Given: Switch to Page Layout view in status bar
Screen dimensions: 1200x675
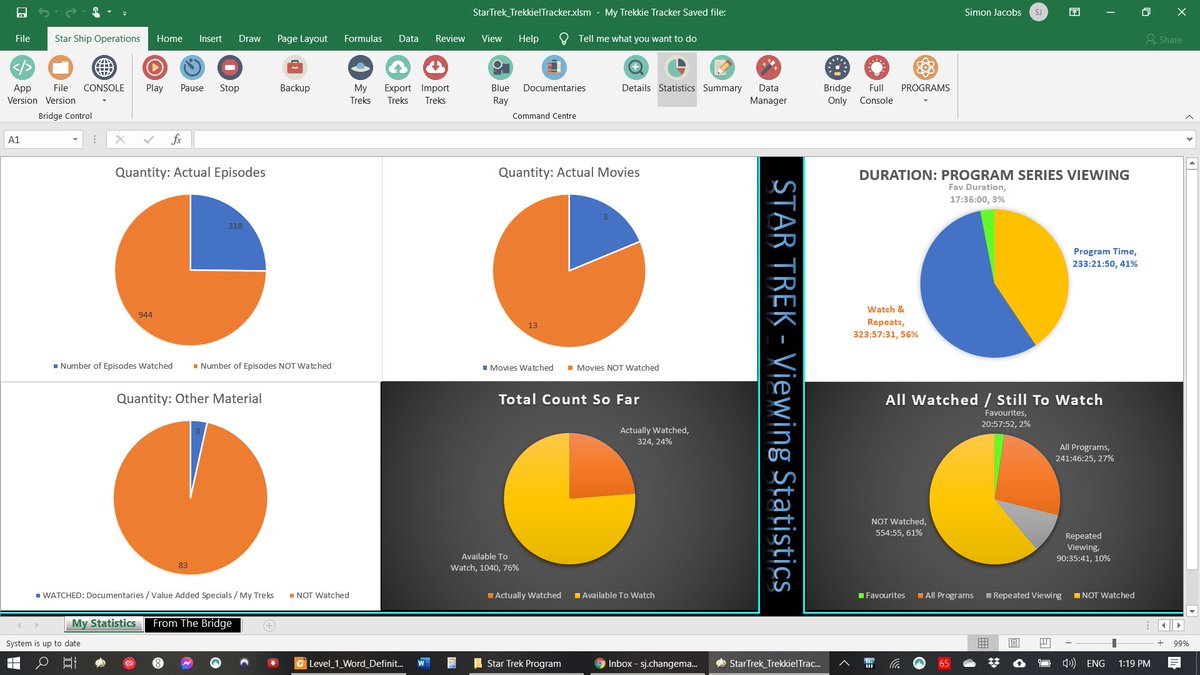Looking at the screenshot, I should pyautogui.click(x=1012, y=643).
